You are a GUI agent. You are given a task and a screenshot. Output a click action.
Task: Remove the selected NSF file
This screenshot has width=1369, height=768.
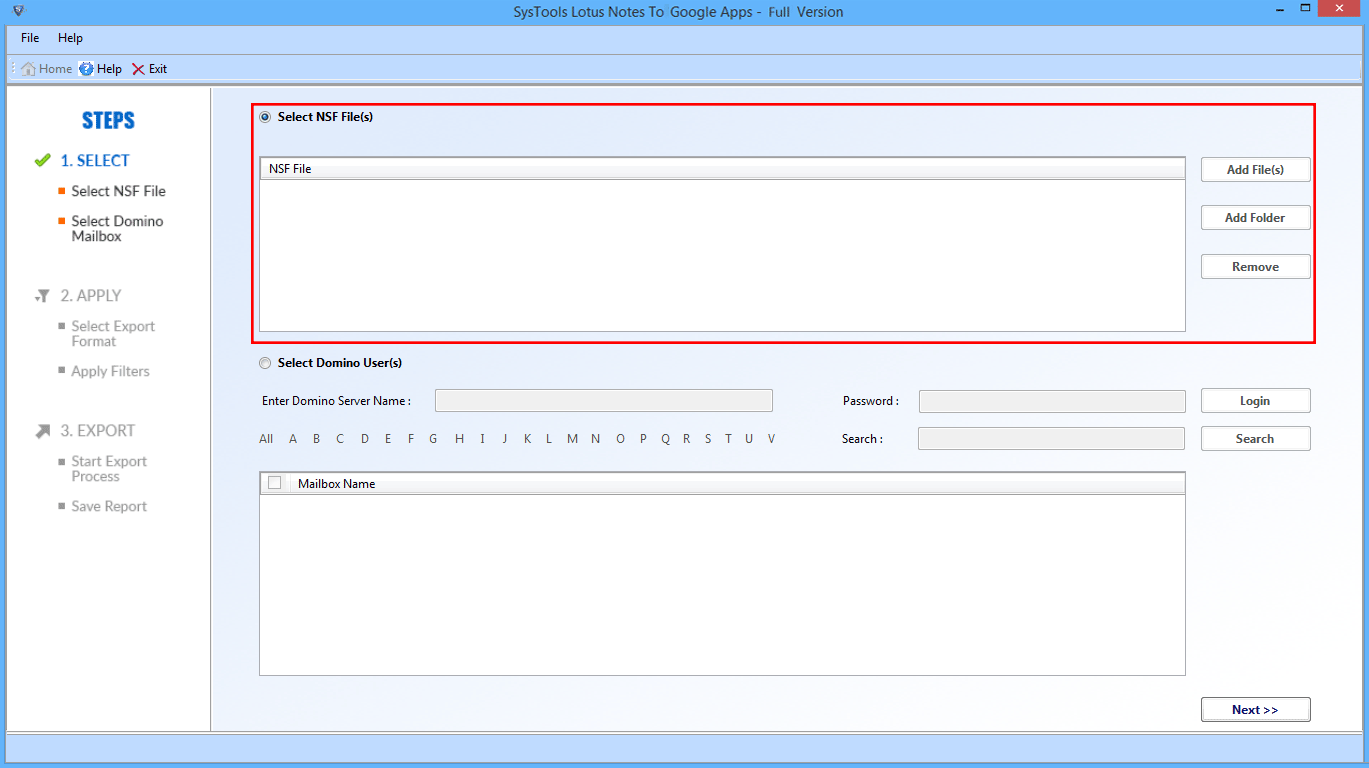point(1255,266)
